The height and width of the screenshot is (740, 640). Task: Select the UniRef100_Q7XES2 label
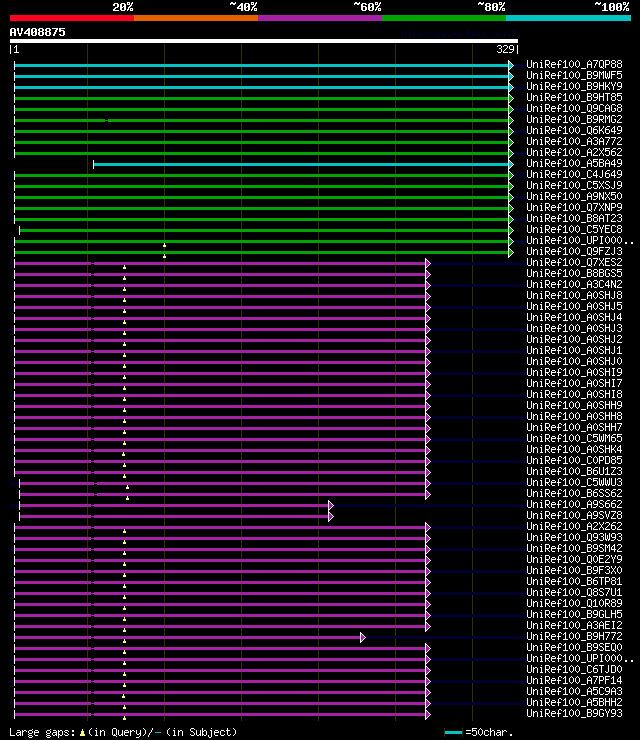(574, 262)
